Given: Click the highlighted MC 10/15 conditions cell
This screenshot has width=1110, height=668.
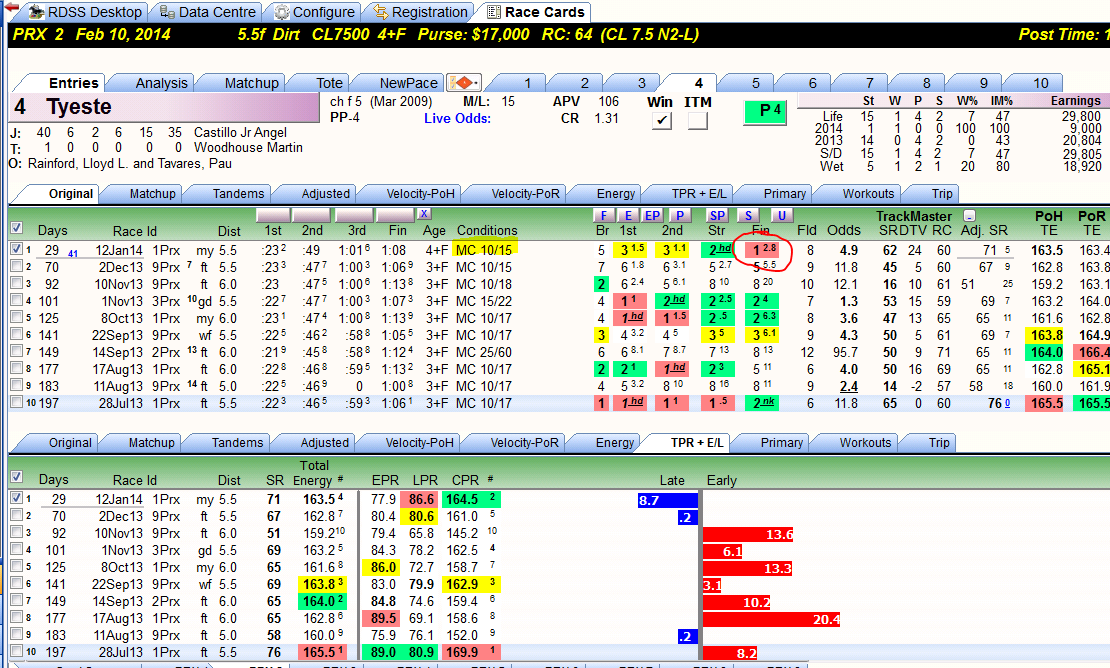Looking at the screenshot, I should tap(484, 250).
